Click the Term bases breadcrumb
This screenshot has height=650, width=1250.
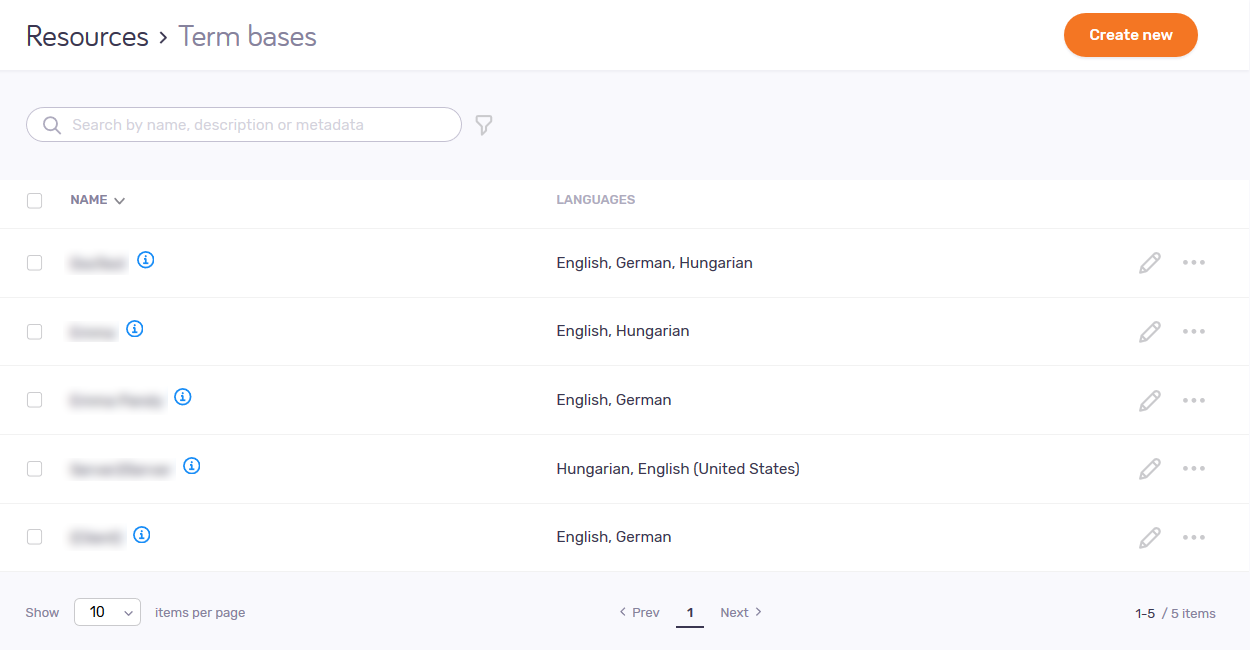click(x=247, y=35)
